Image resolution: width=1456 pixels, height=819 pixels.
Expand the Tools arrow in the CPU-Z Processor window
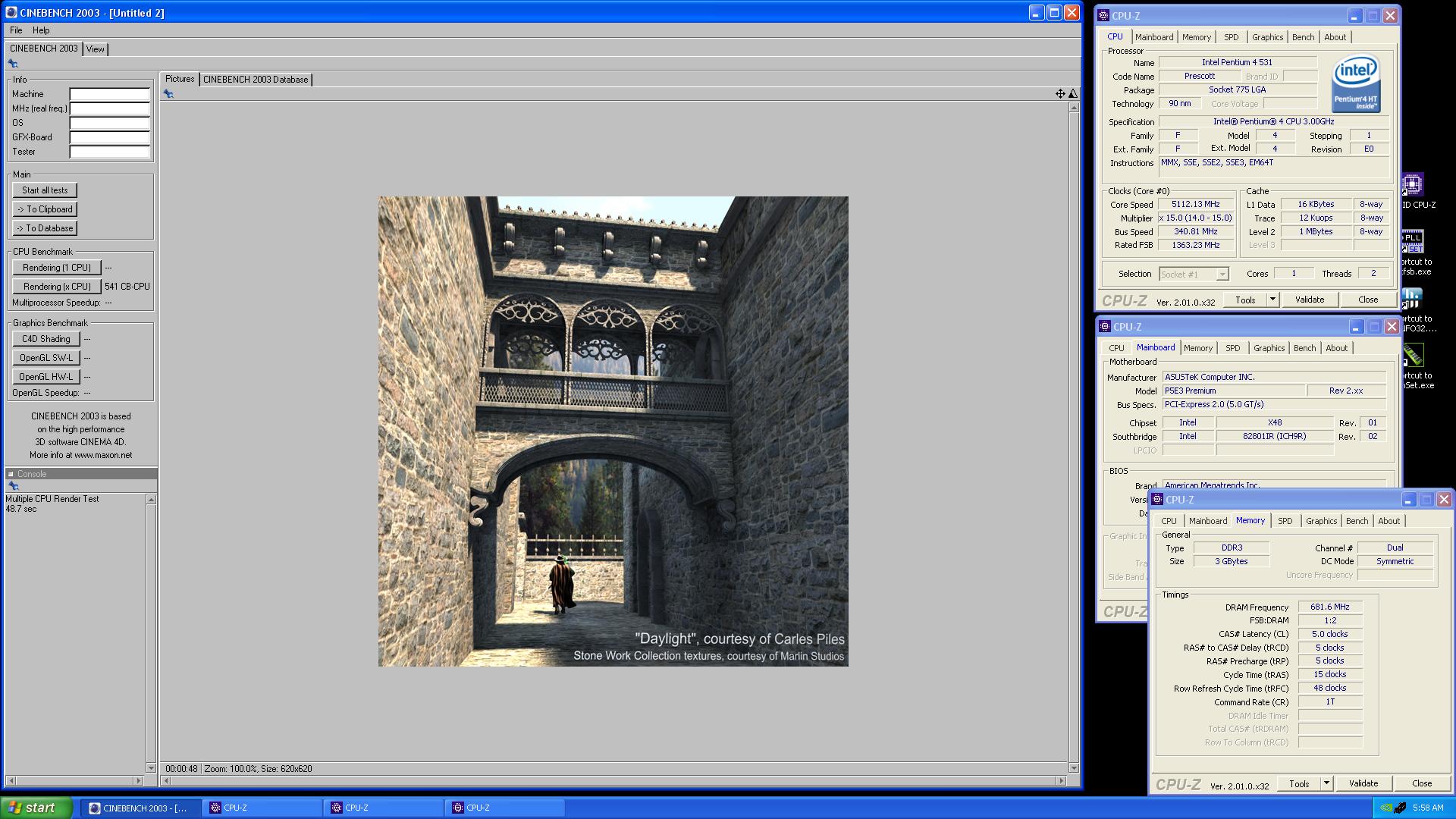(x=1273, y=300)
